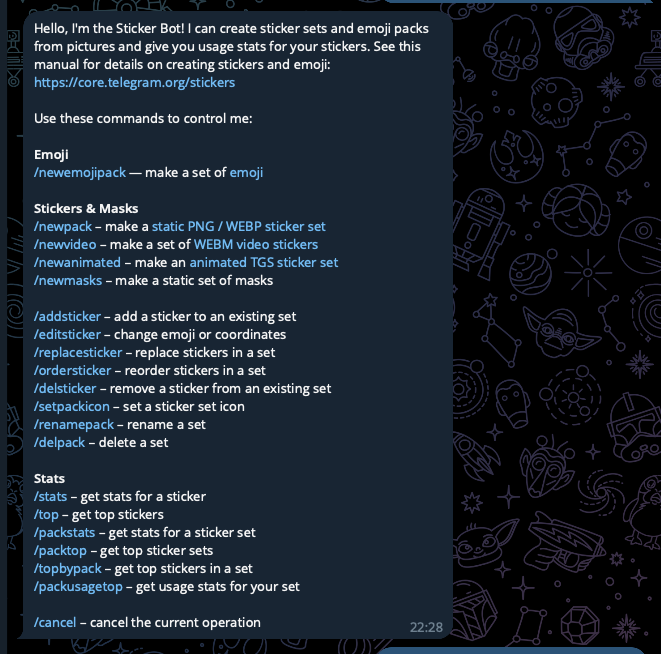Screen dimensions: 661x654
Task: Select the /newanimated command
Action: click(77, 263)
